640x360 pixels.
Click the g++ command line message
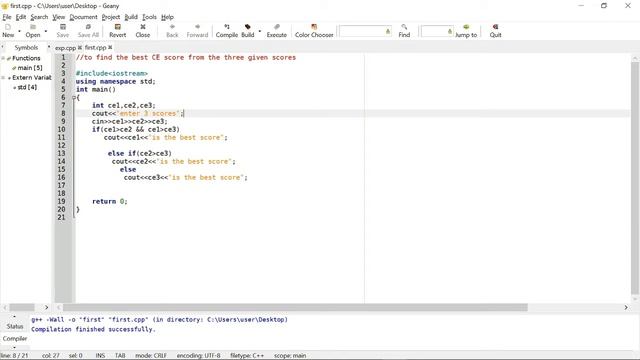160,320
